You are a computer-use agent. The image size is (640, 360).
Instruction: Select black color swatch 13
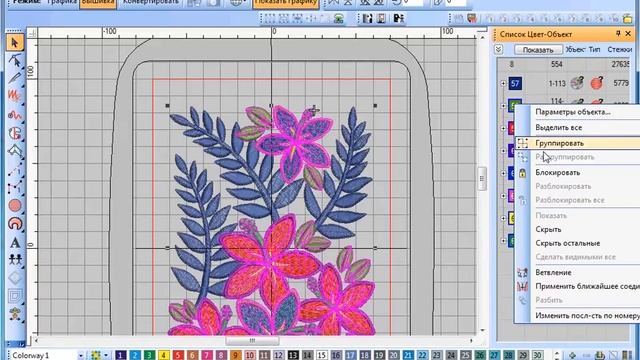293,355
